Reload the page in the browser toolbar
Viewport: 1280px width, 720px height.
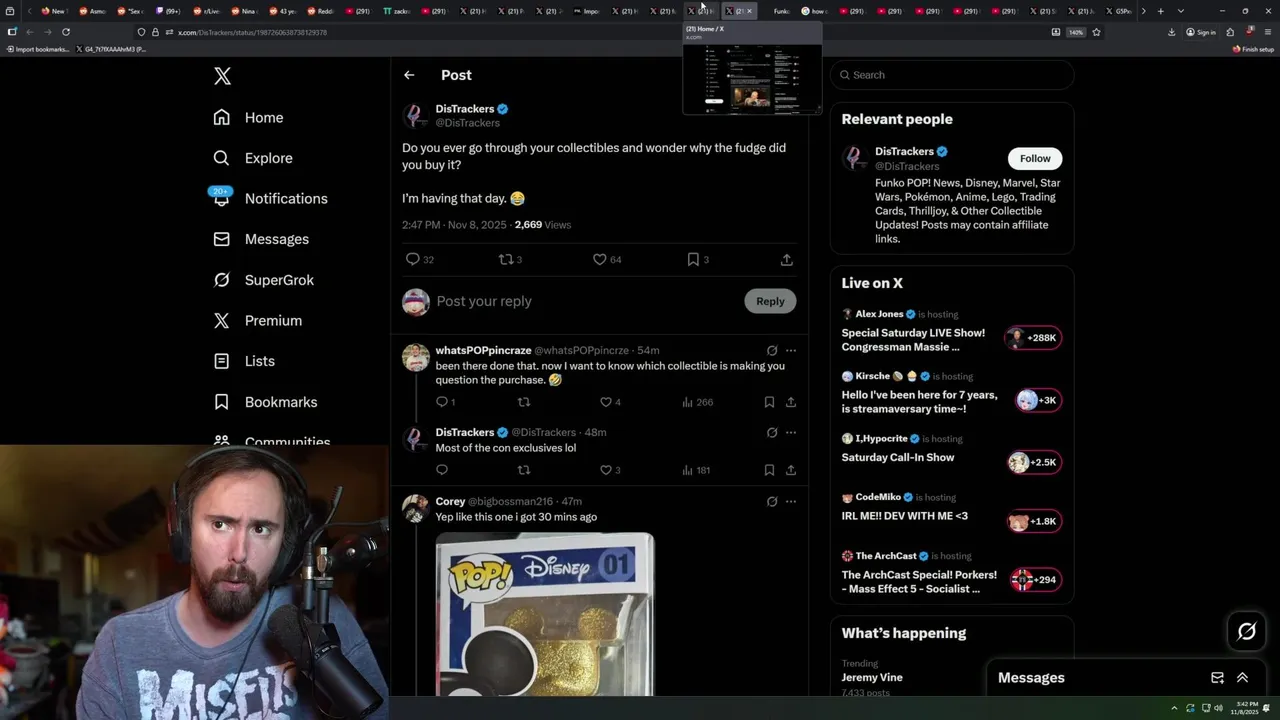pyautogui.click(x=66, y=32)
